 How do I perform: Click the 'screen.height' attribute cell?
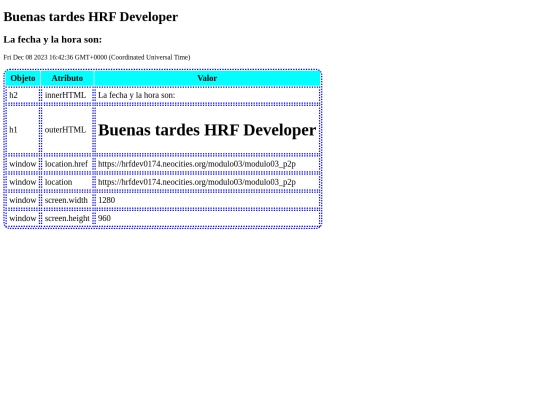(67, 218)
